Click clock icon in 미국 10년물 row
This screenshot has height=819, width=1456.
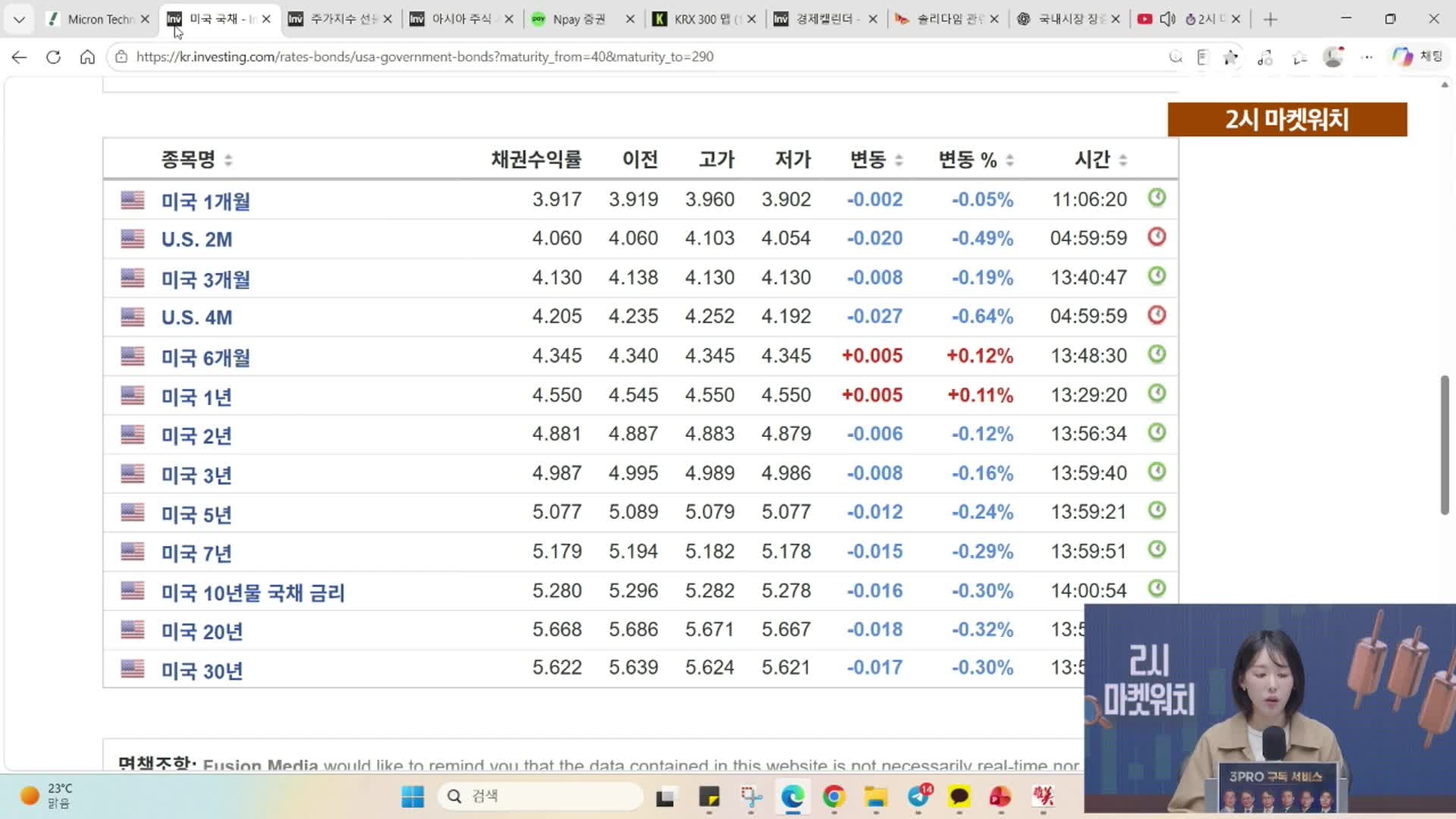(x=1156, y=588)
